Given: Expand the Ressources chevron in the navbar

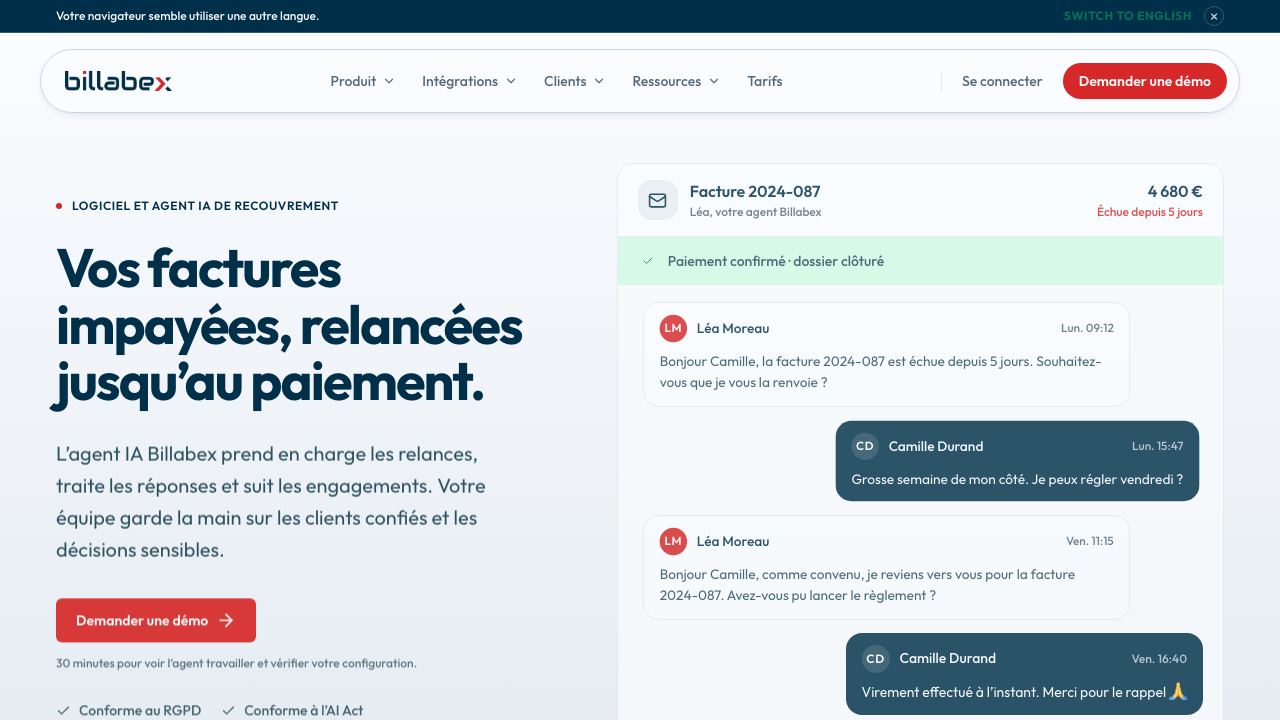Looking at the screenshot, I should 714,81.
